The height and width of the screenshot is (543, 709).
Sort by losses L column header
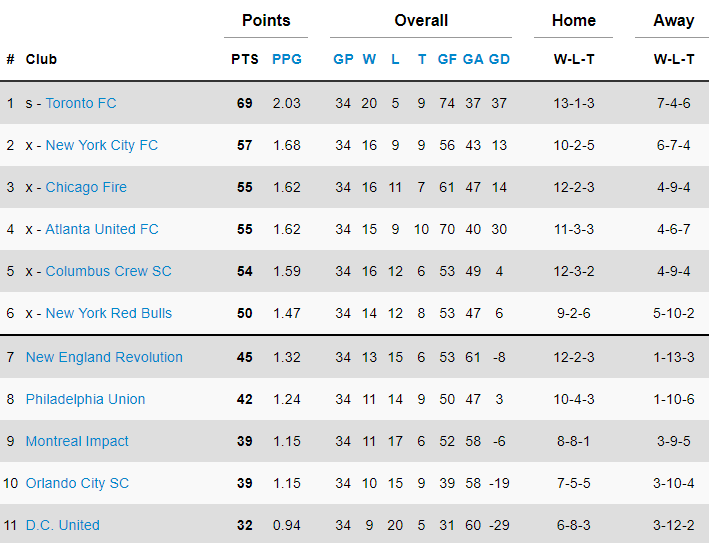[395, 59]
